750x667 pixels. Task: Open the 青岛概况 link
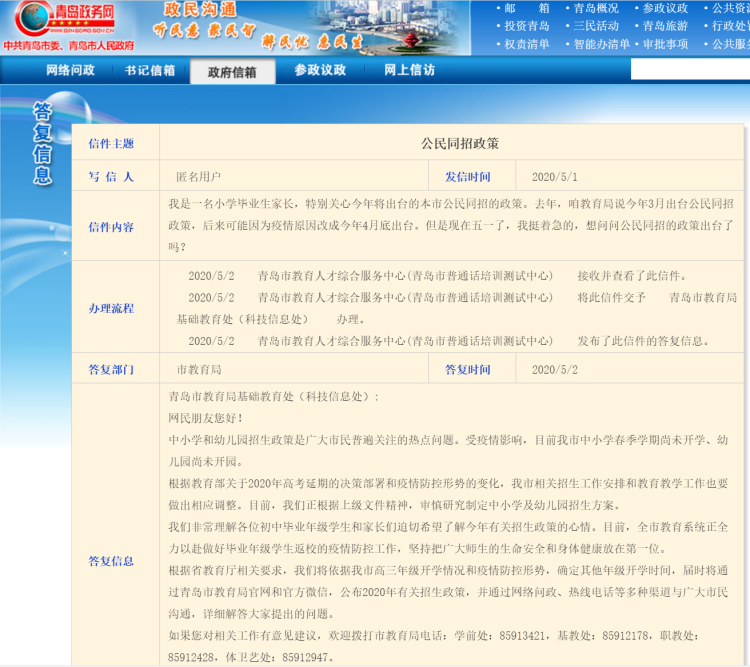click(x=596, y=8)
